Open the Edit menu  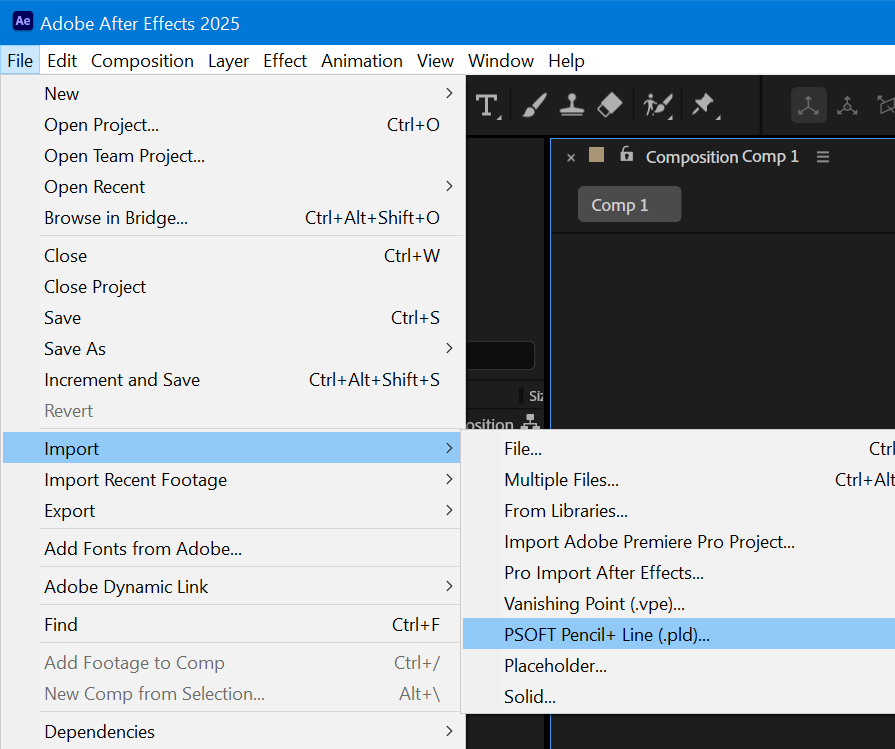pyautogui.click(x=62, y=61)
